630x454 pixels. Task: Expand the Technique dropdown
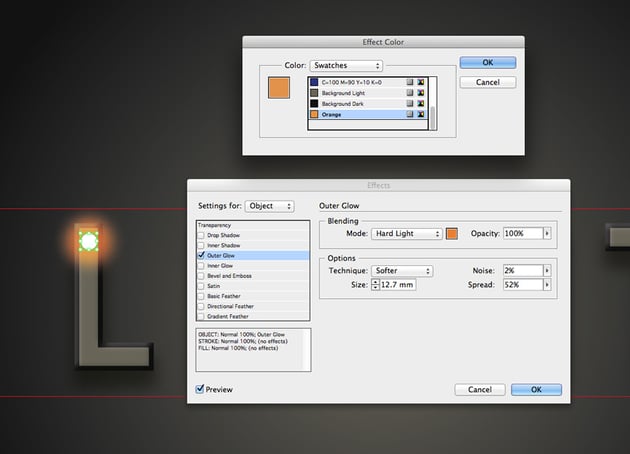click(x=401, y=270)
